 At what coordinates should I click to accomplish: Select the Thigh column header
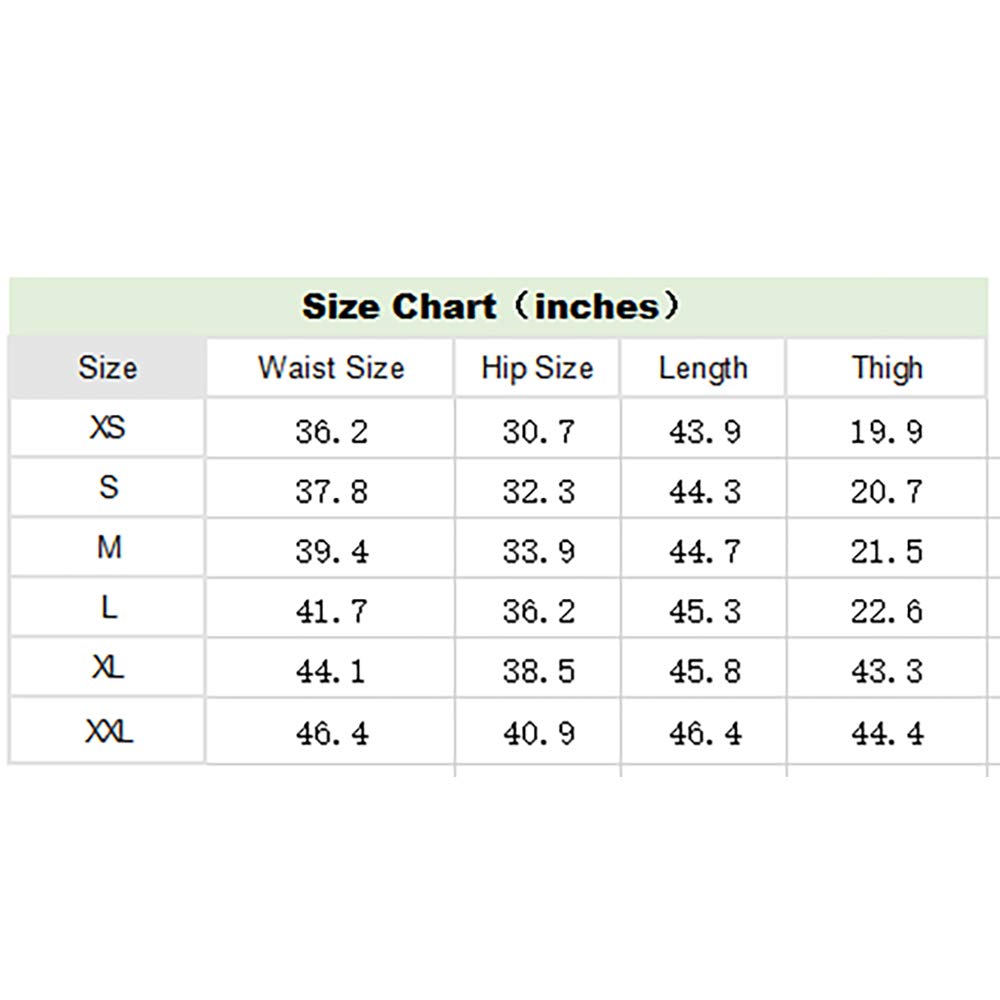tap(887, 368)
